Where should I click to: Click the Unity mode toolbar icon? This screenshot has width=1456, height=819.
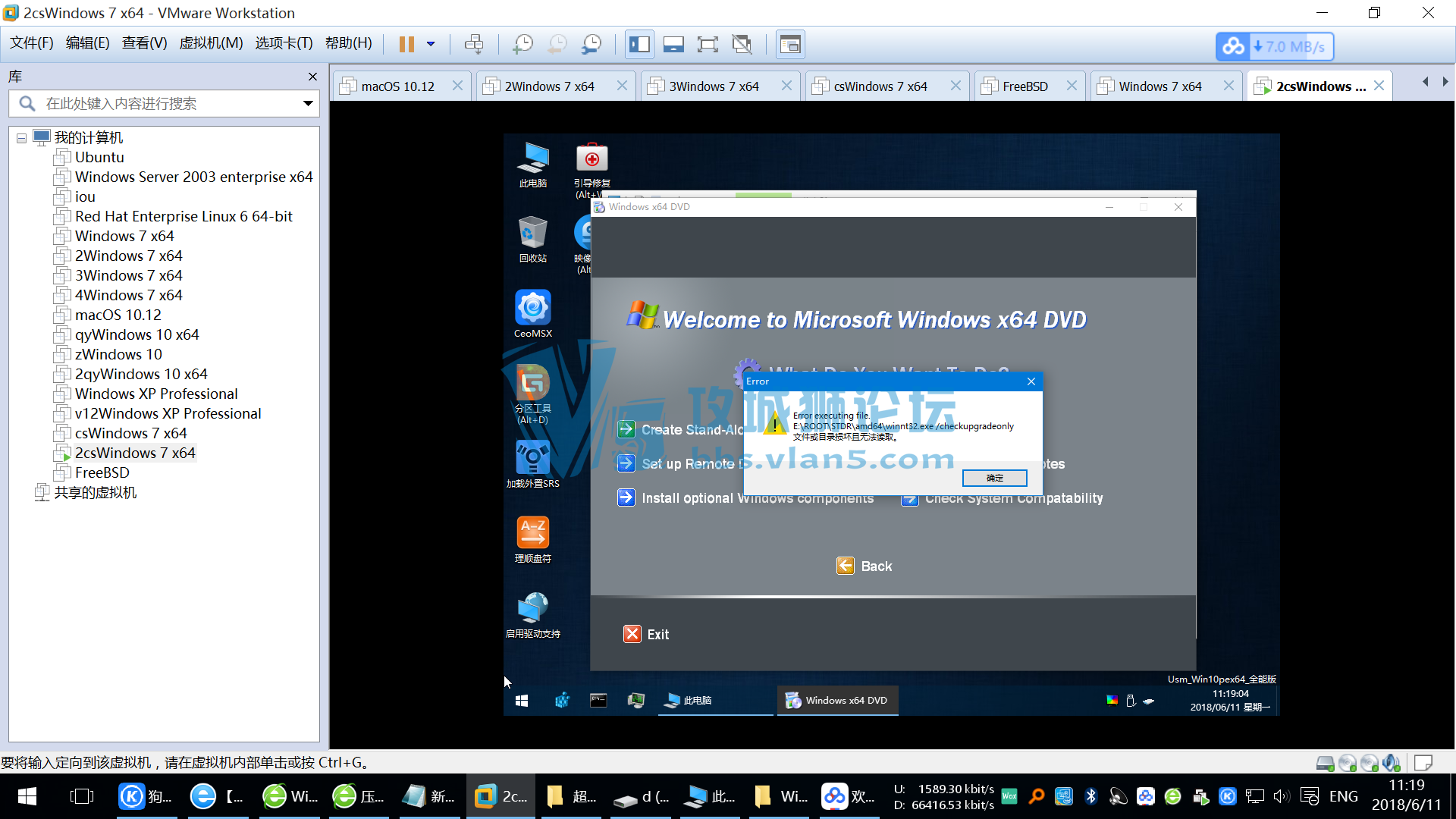coord(742,44)
